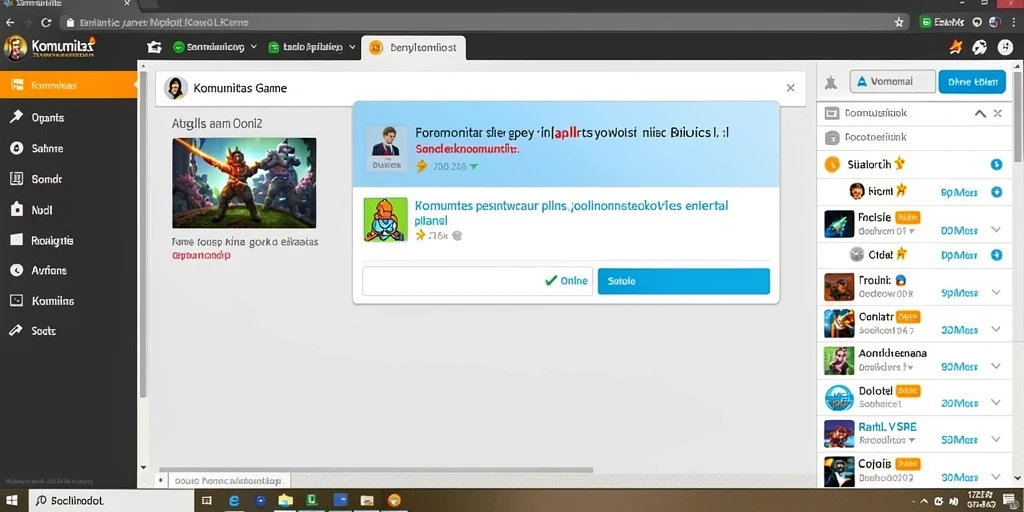This screenshot has height=512, width=1024.
Task: Expand the chevron next to Froulnk row
Action: 996,293
